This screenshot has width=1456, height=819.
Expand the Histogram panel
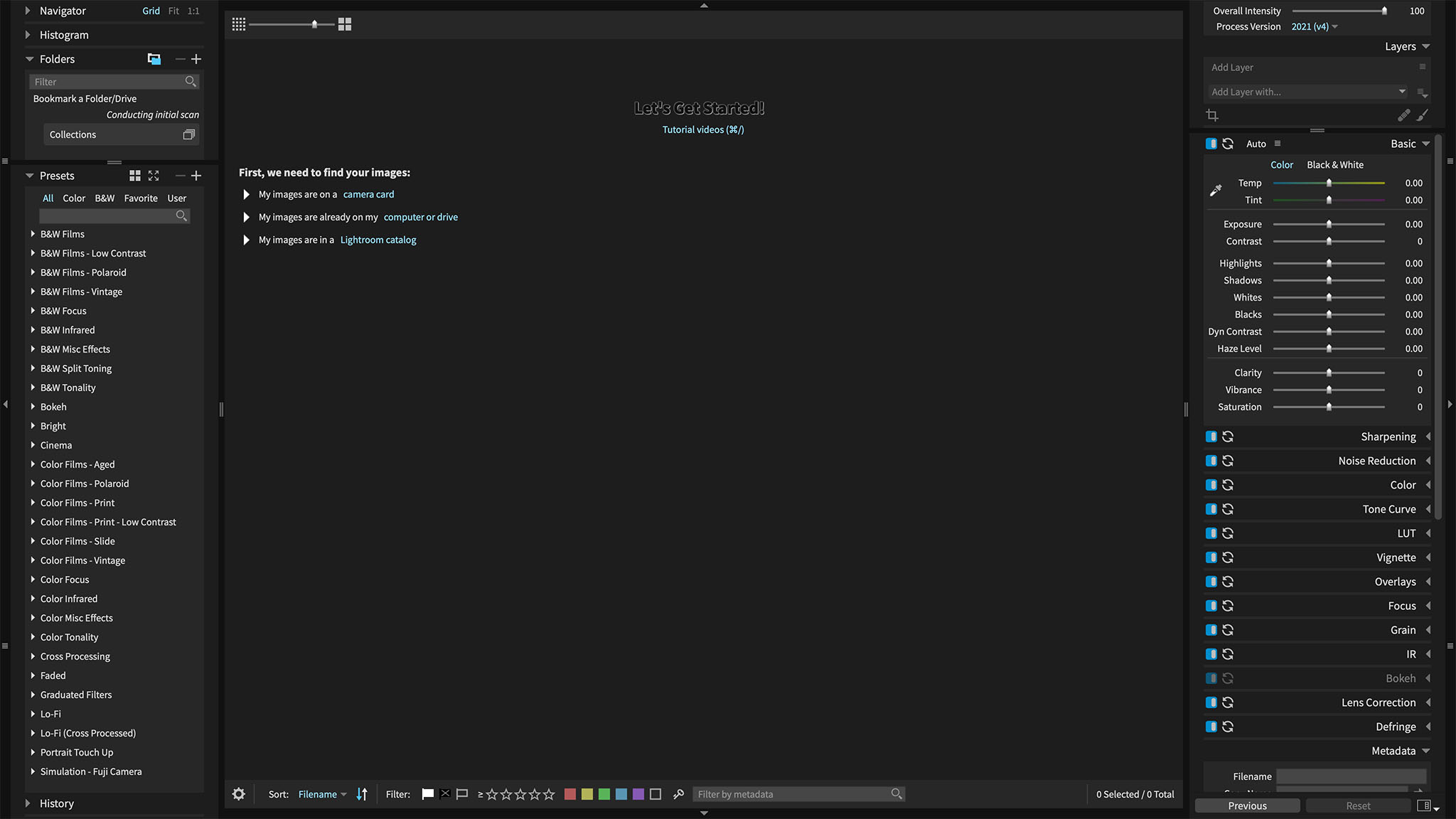point(28,35)
